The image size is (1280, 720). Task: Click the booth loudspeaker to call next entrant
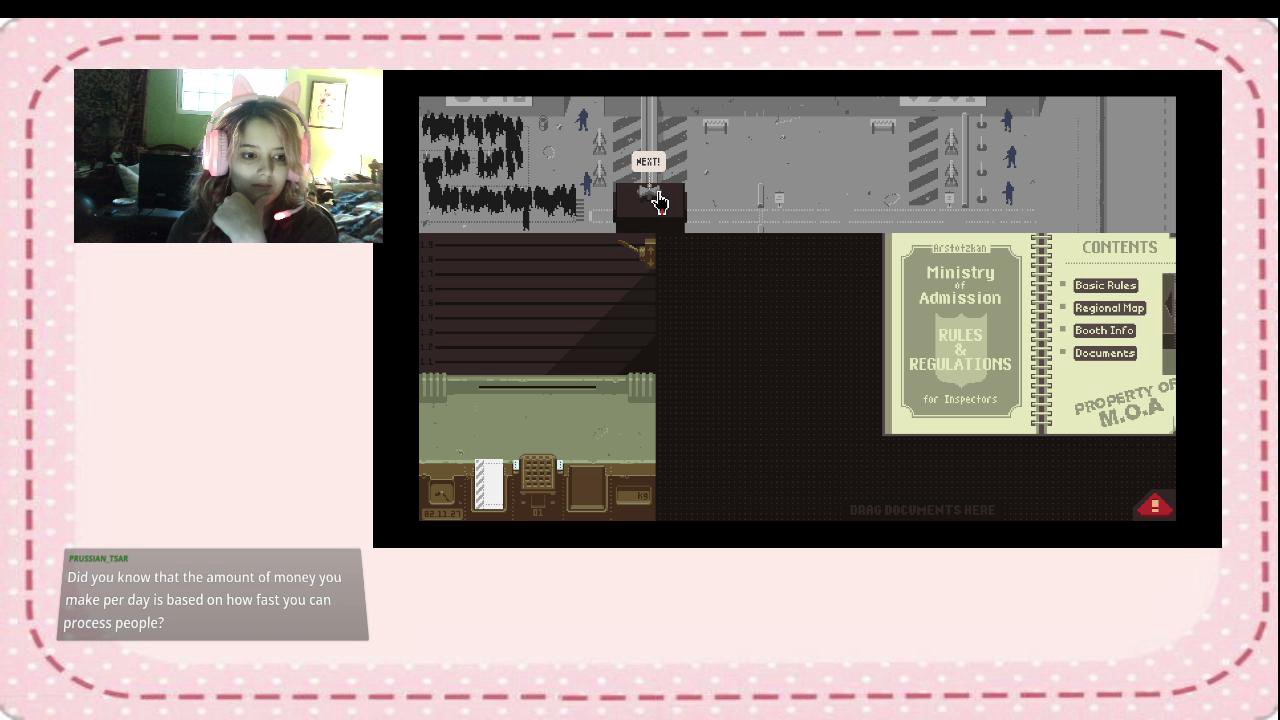pos(650,192)
